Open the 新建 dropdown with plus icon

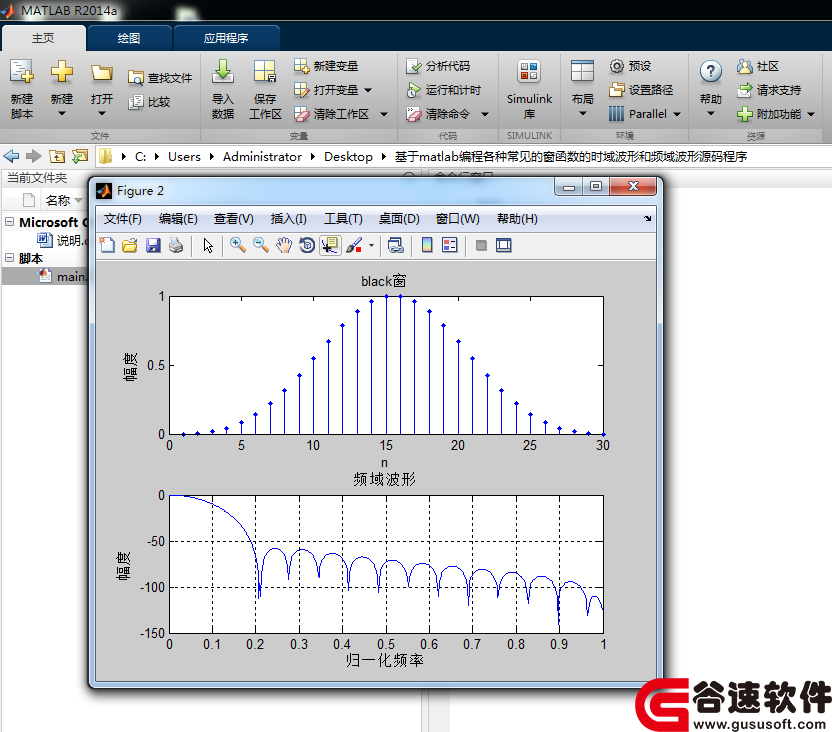pyautogui.click(x=62, y=89)
